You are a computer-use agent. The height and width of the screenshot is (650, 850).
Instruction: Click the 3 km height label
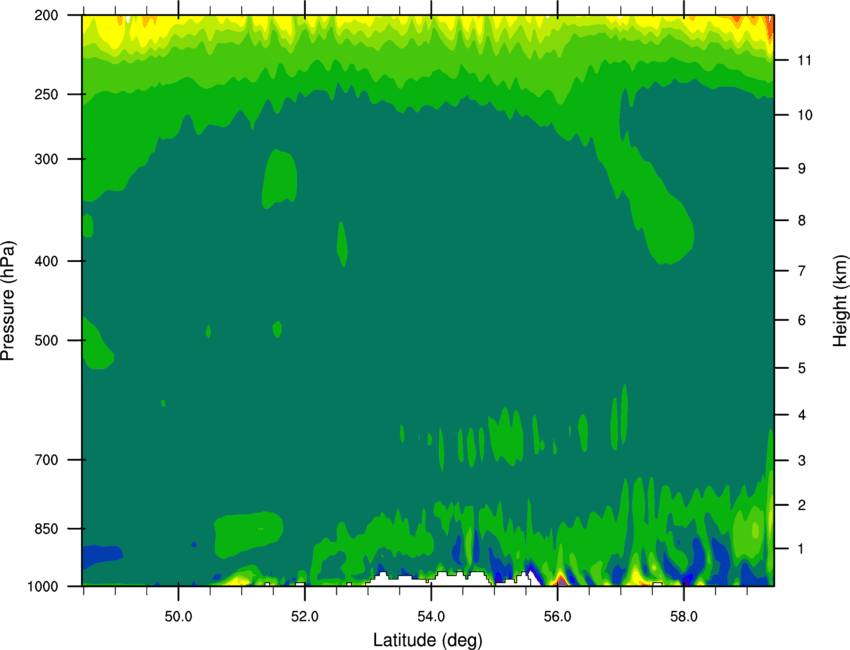tap(801, 461)
